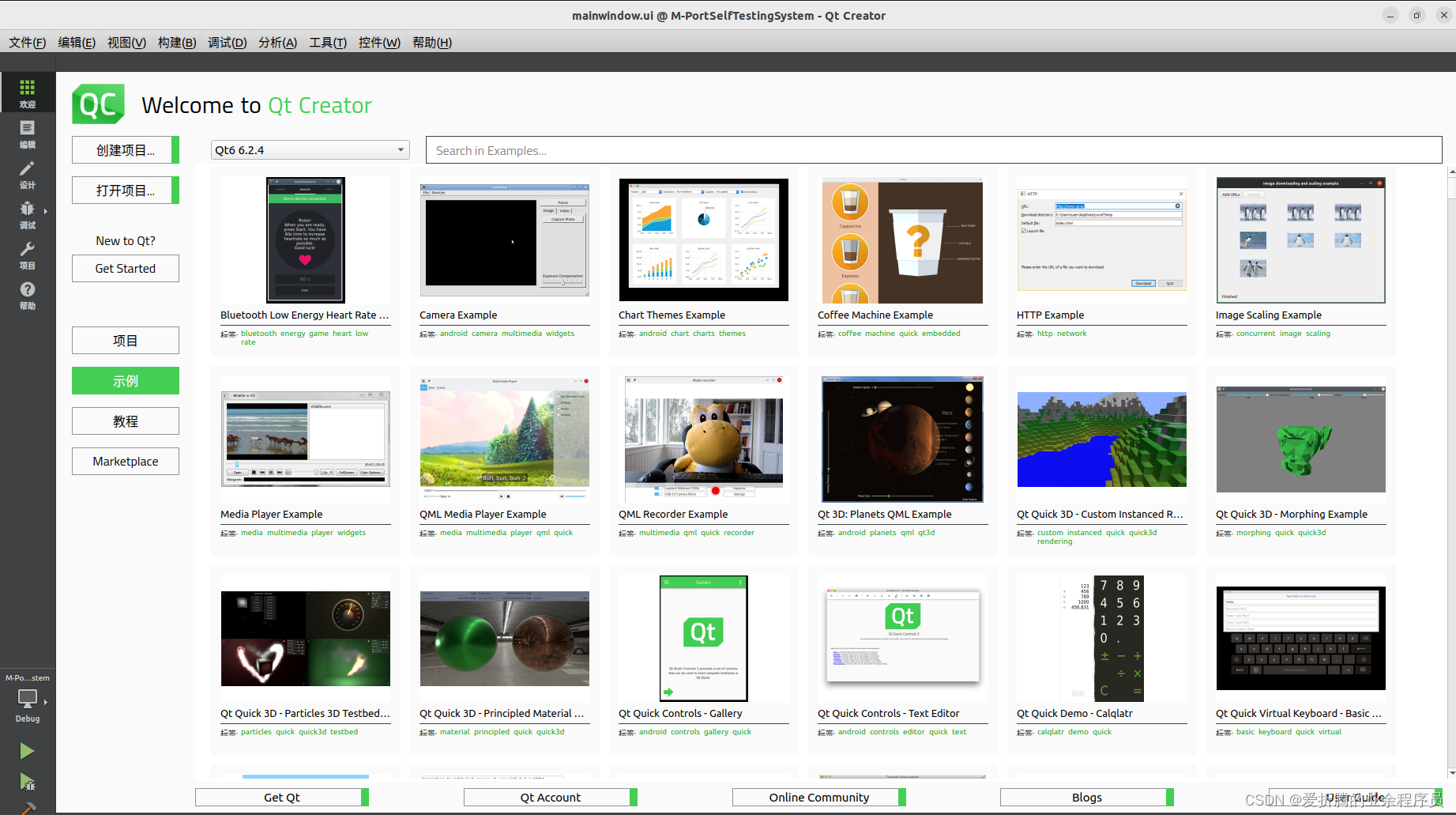1456x815 pixels.
Task: Click the 'planets' tag under Qt 3D Planets
Action: [883, 533]
